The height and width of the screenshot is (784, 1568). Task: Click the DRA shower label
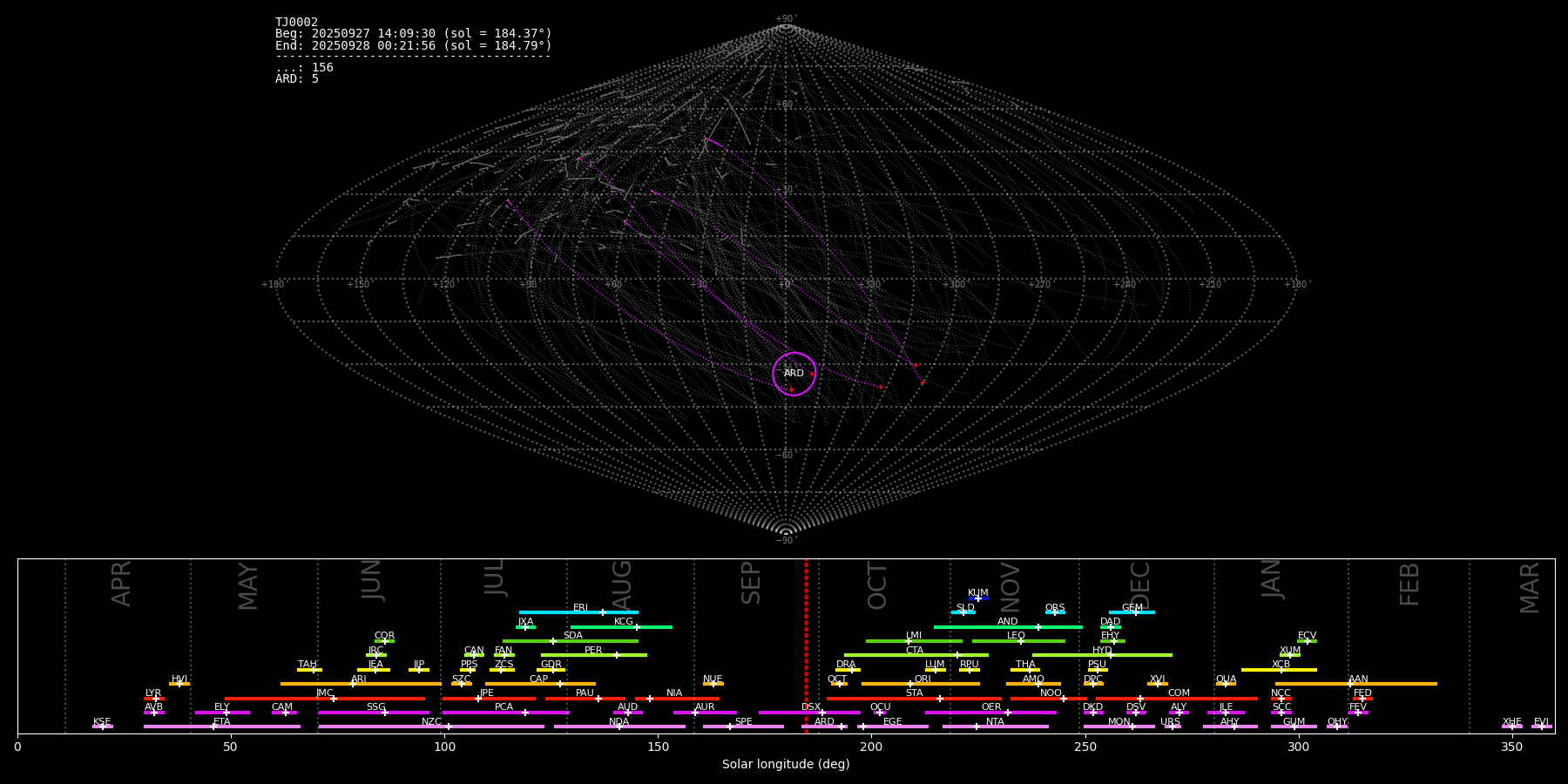[x=846, y=665]
